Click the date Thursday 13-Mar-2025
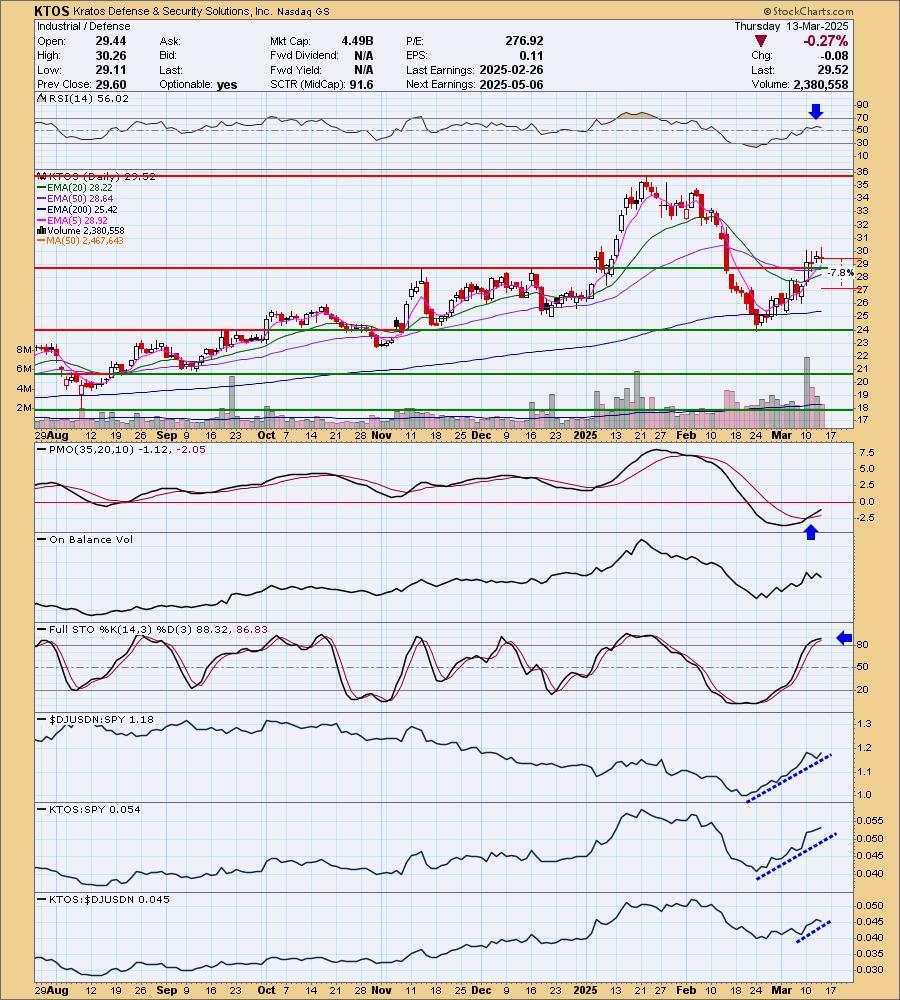Viewport: 900px width, 1000px height. tap(791, 26)
